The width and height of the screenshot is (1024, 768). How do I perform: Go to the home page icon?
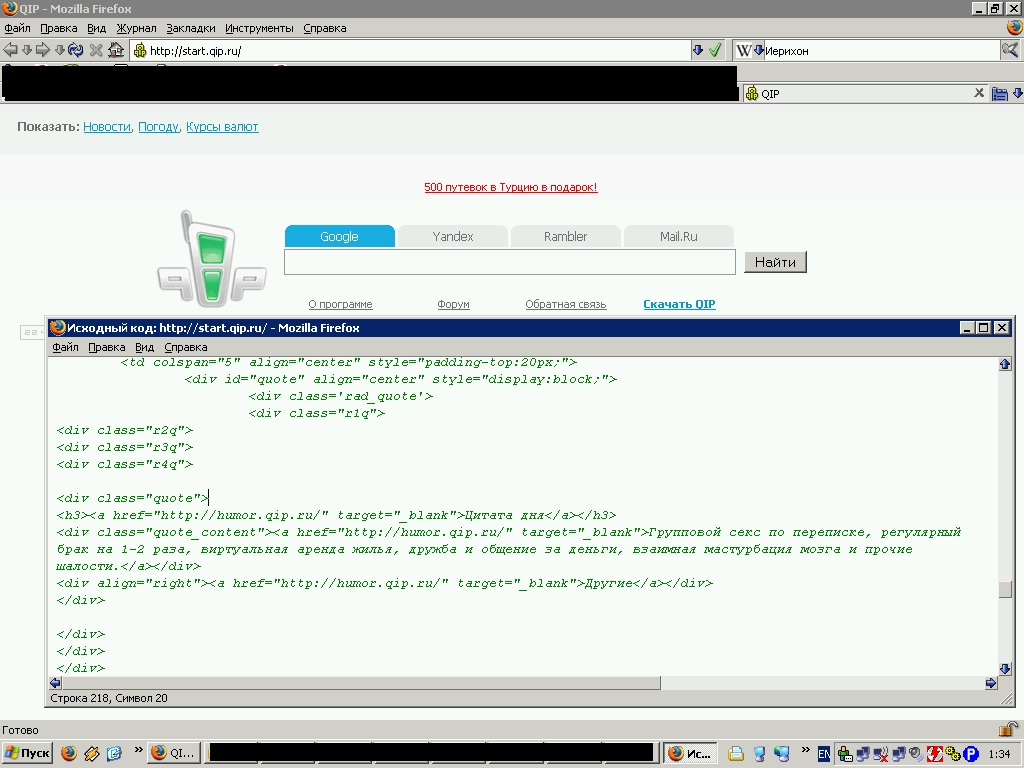coord(116,50)
